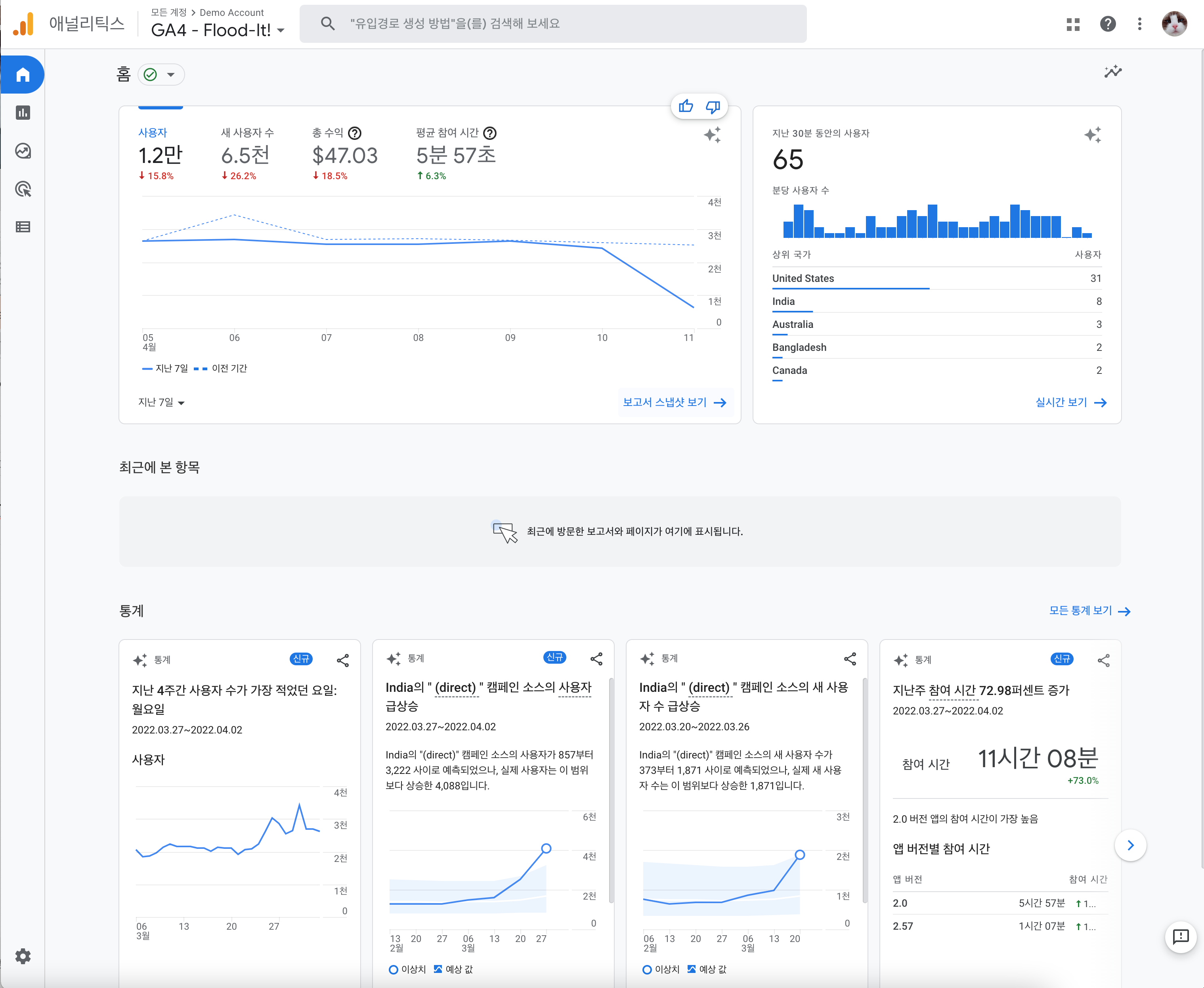Click insights sparkle icon on overview card

click(x=713, y=135)
